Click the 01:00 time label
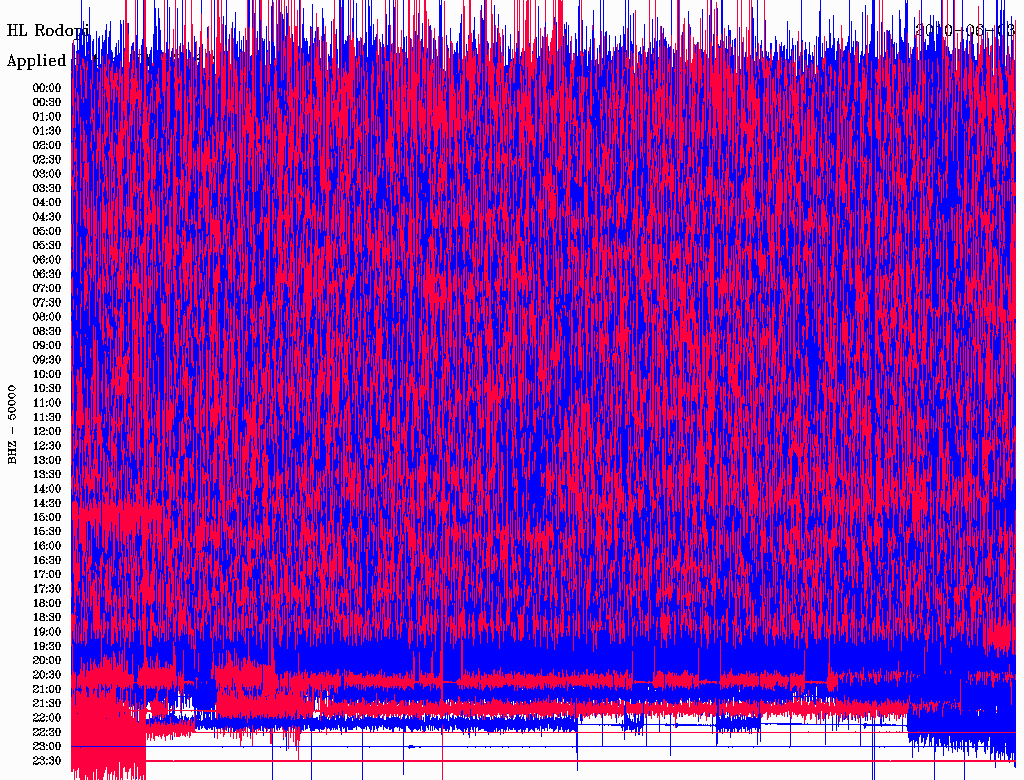 tap(47, 117)
